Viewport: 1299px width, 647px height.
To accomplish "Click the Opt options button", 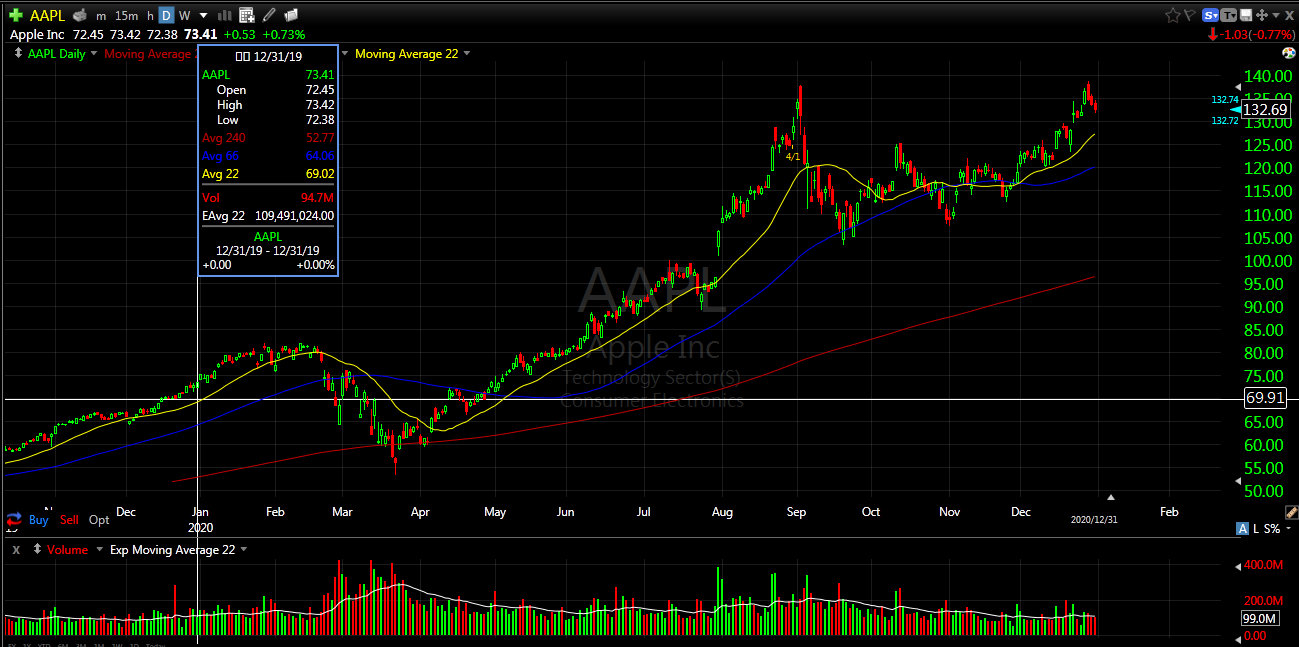I will (x=99, y=520).
